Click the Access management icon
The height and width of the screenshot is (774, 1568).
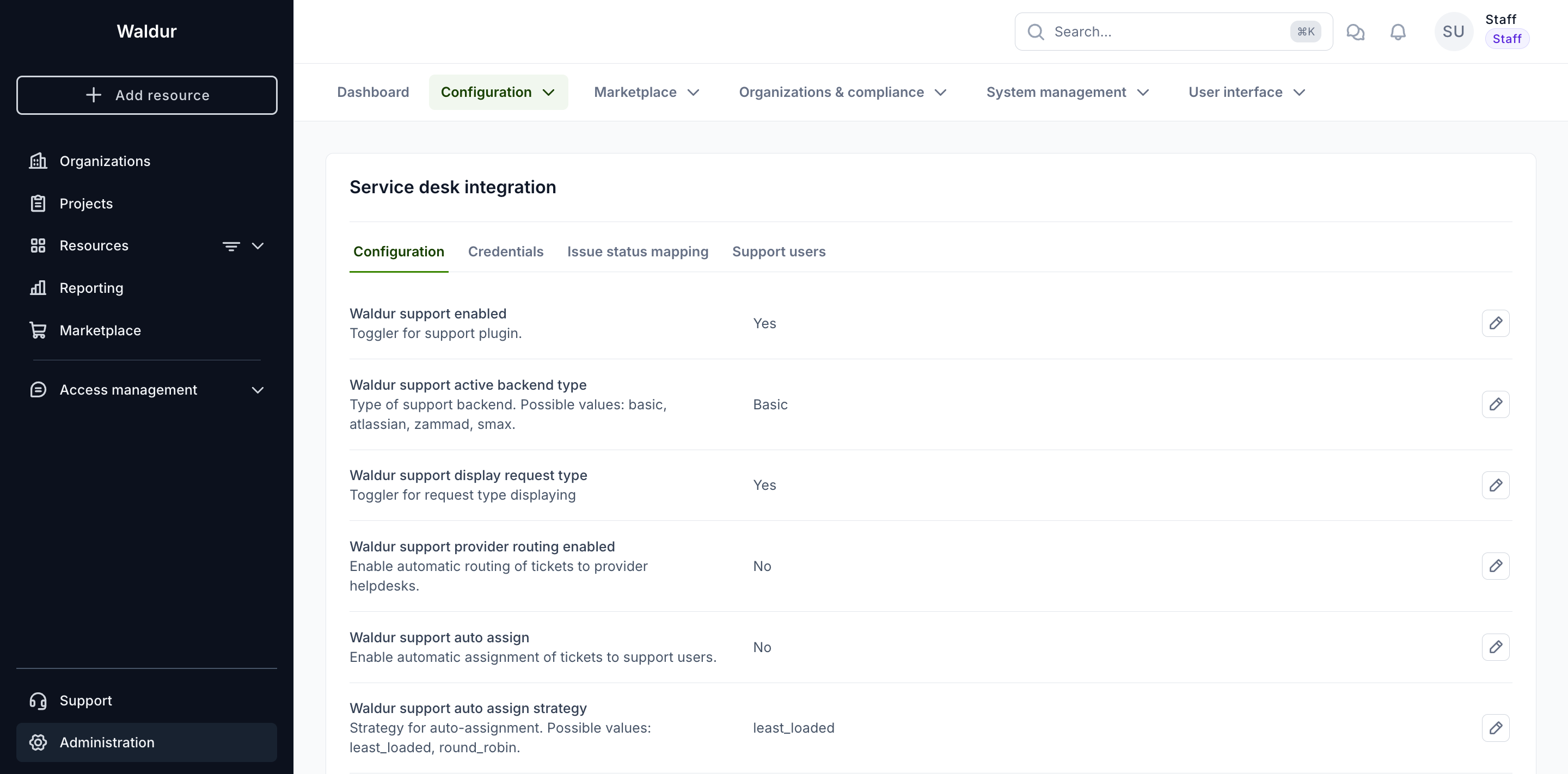click(38, 389)
